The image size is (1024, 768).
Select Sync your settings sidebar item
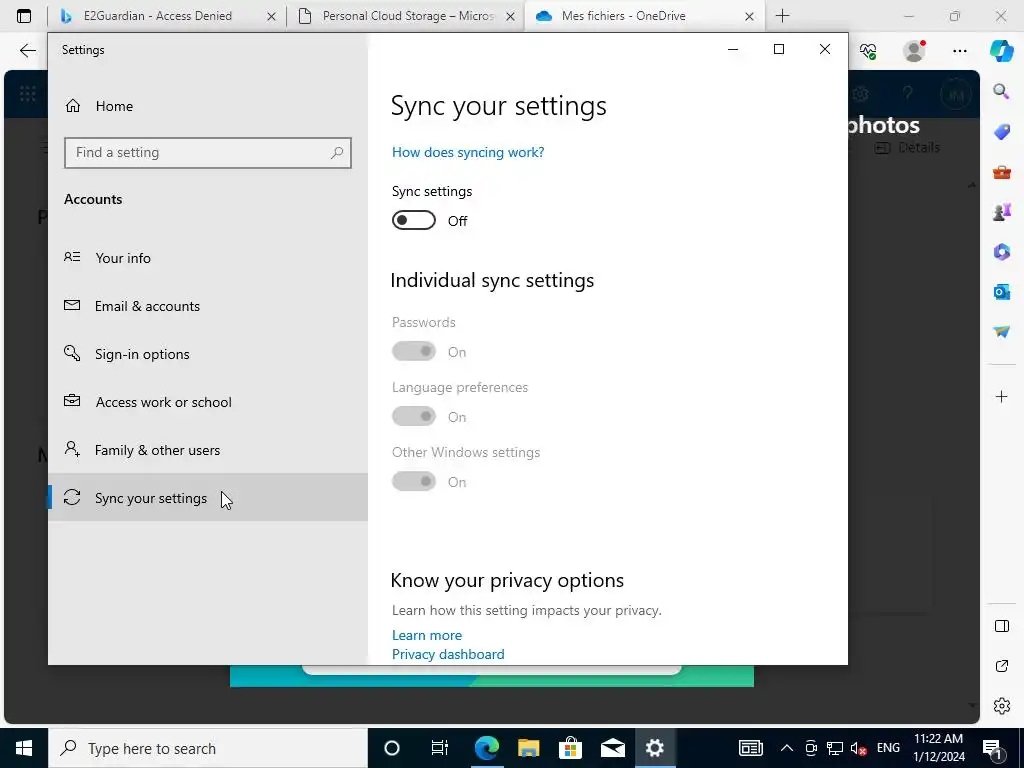coord(208,498)
